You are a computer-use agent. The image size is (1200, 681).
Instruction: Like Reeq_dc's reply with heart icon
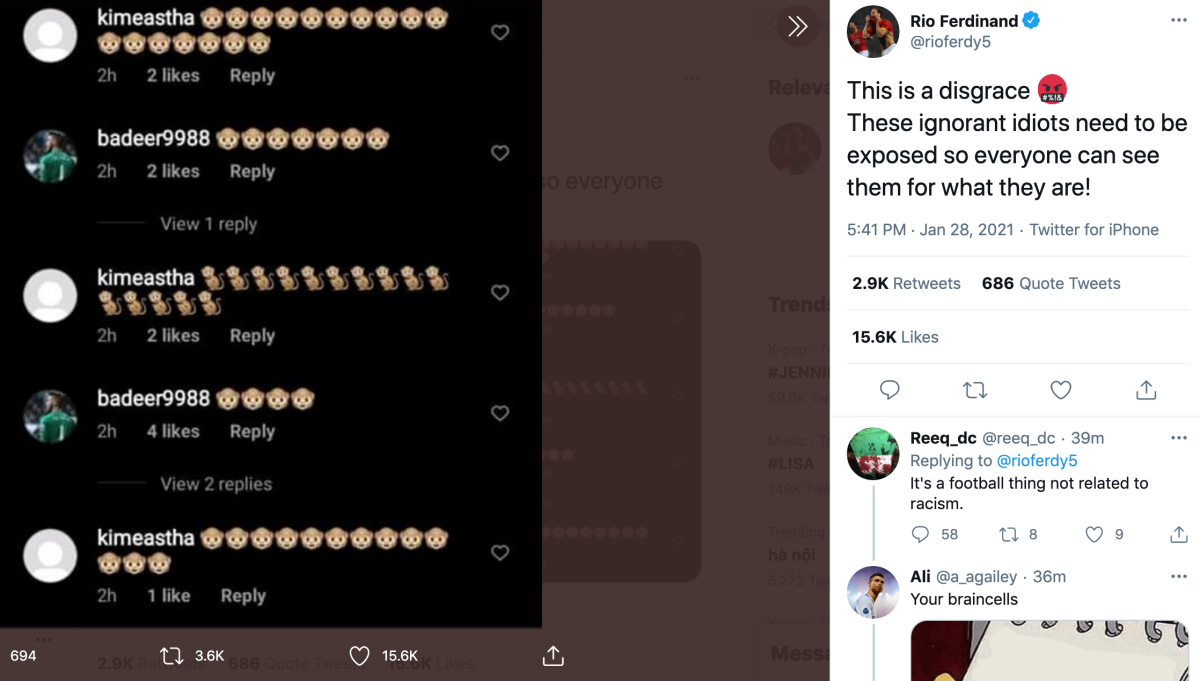[x=1095, y=535]
